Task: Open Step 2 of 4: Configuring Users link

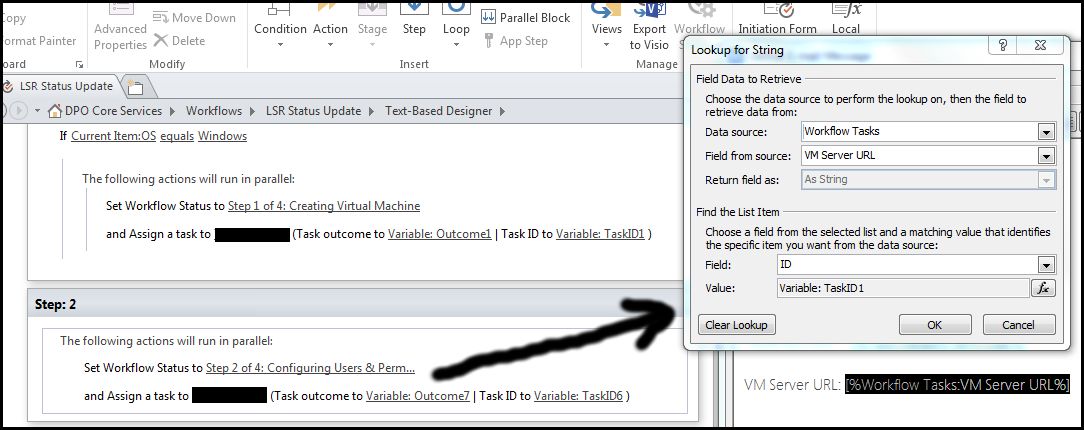Action: [x=310, y=368]
